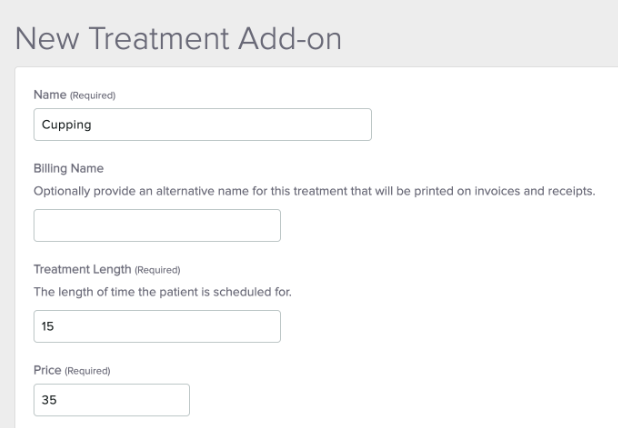Click the Name input field

[x=202, y=124]
